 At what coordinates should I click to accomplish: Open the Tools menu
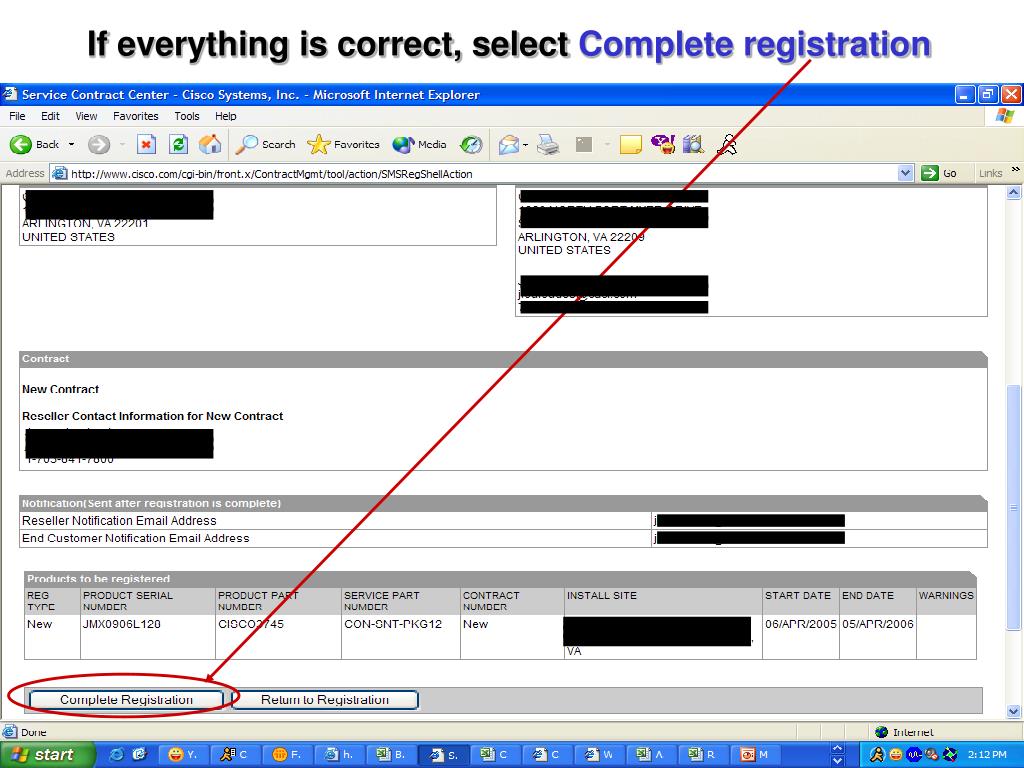187,116
